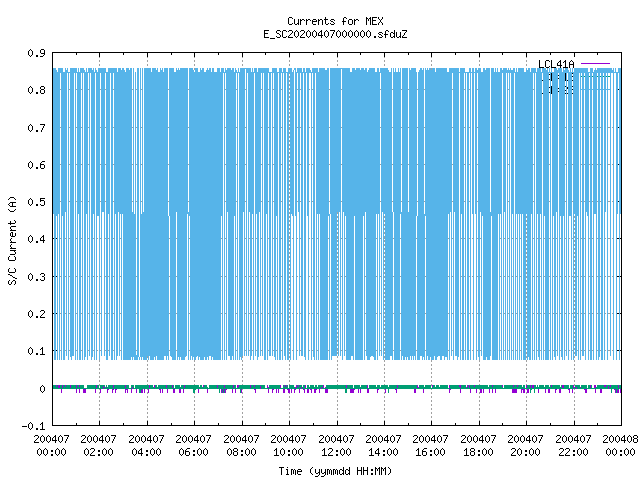
Task: Click the 200408 date tick label
Action: pos(620,439)
